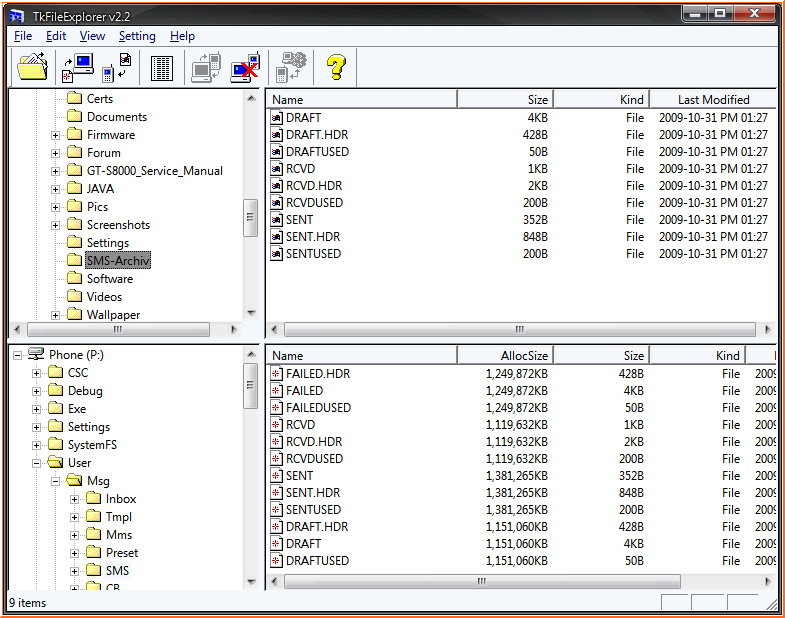Screen dimensions: 785x618
Task: Click the connect phone toolbar icon
Action: coord(206,67)
